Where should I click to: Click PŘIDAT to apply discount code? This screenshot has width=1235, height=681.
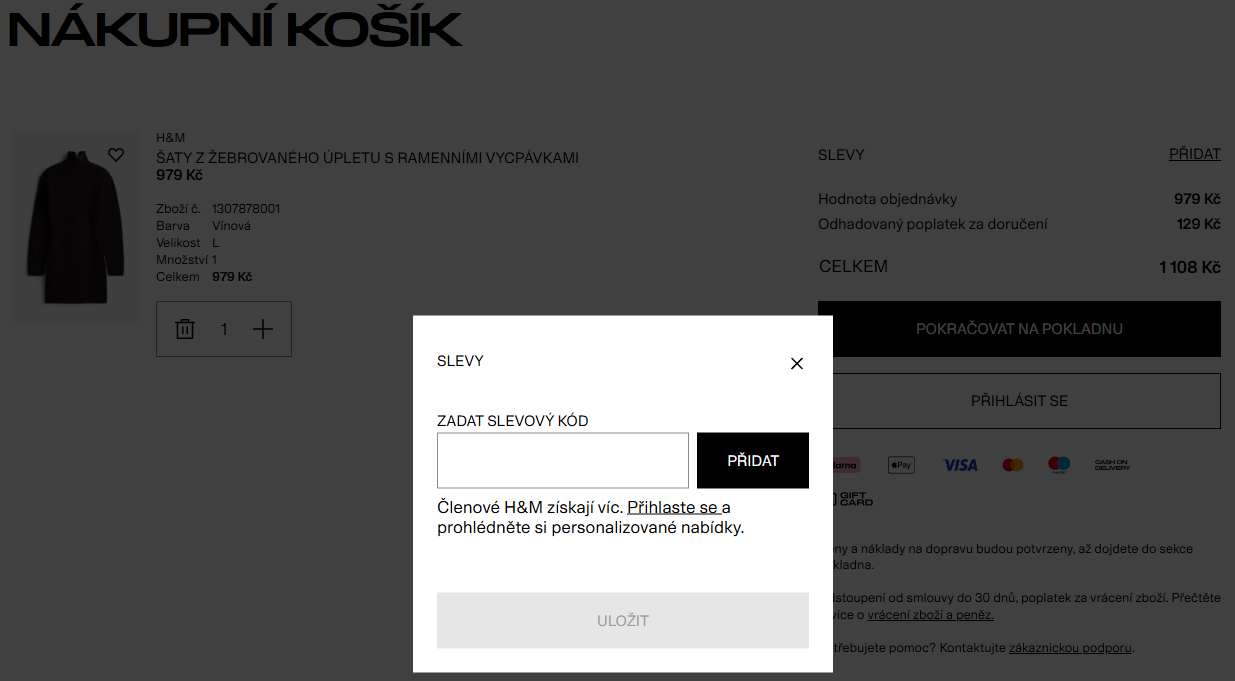[752, 460]
